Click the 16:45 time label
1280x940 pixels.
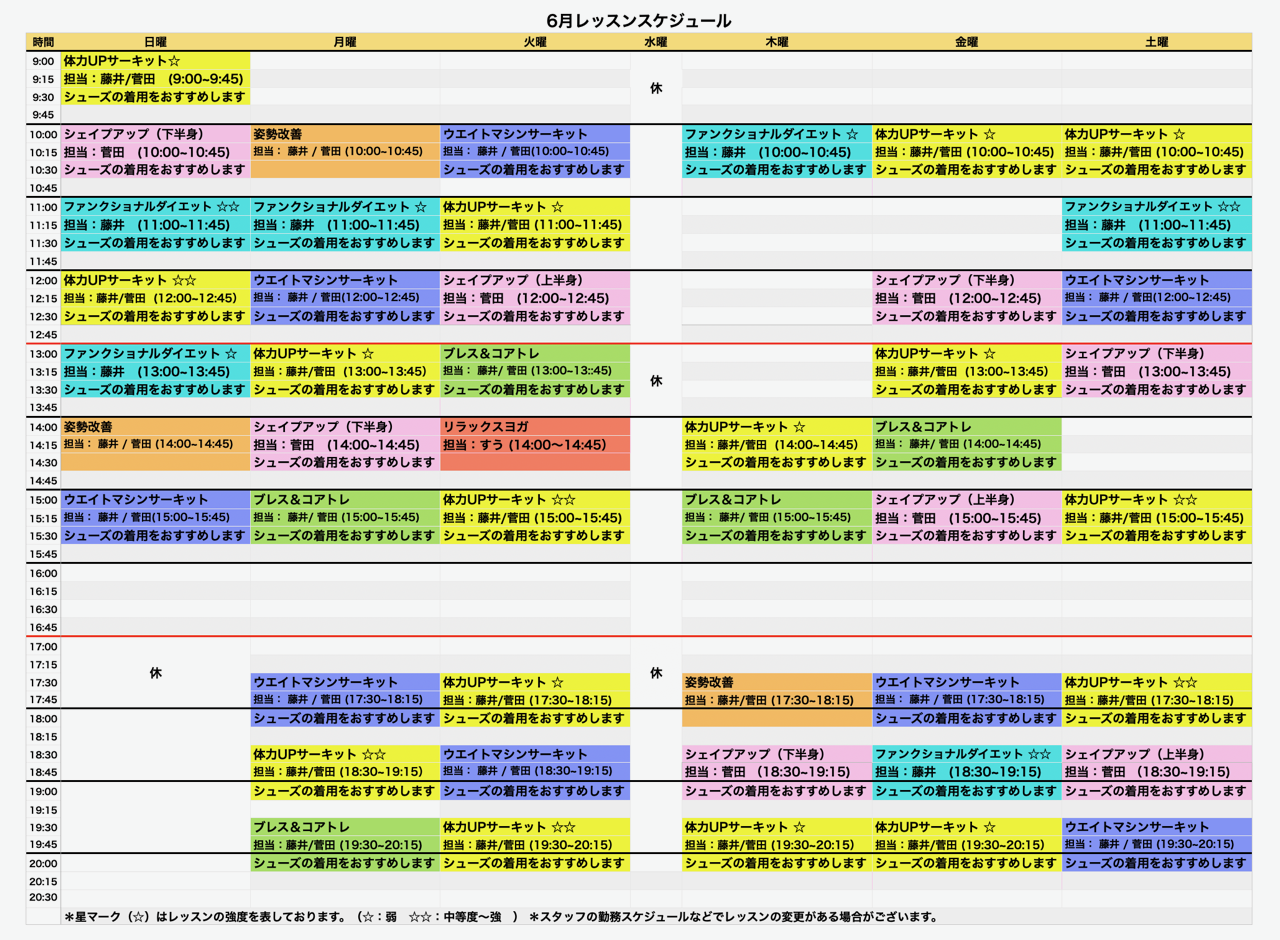click(43, 628)
